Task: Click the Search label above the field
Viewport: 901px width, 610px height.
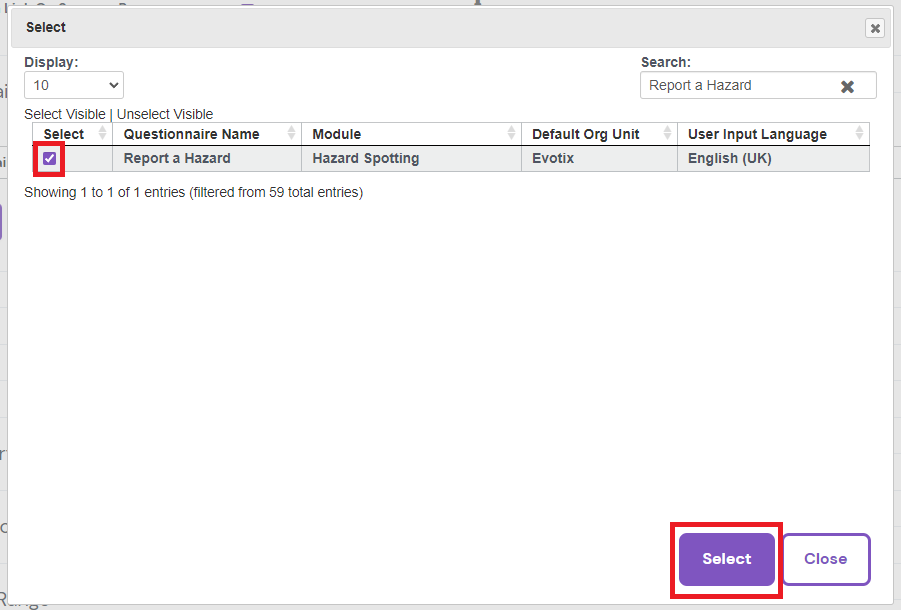Action: [x=666, y=62]
